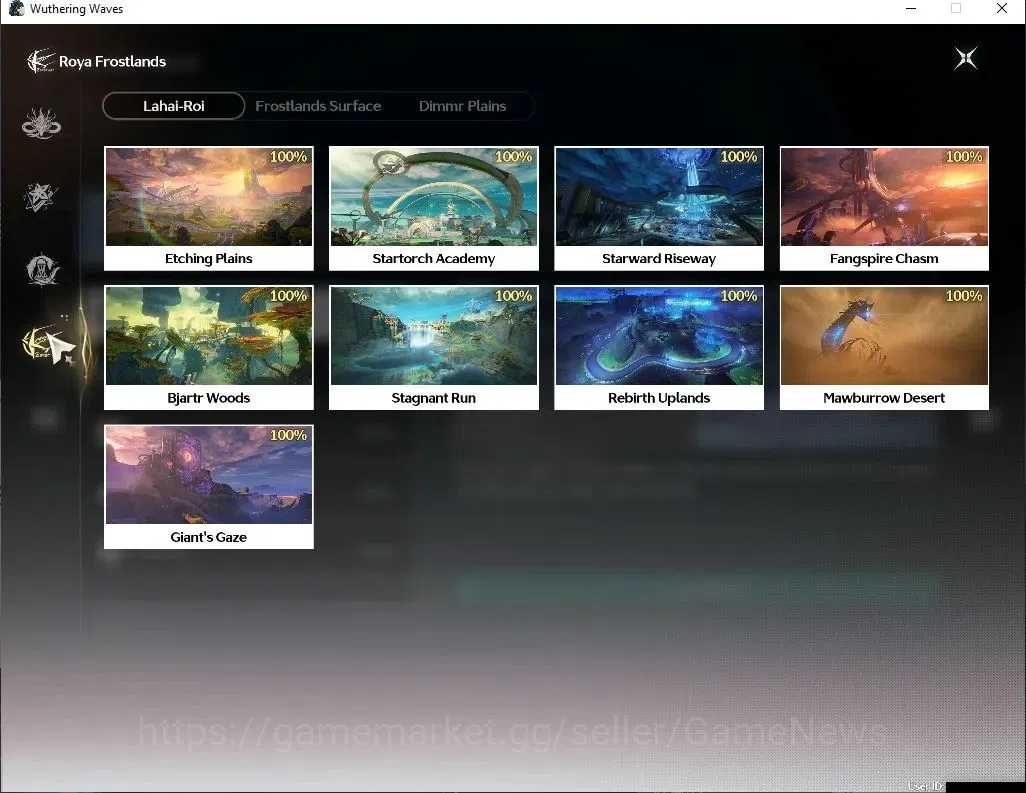Click the 100% progress on Etching Plains
Viewport: 1026px width, 793px height.
tap(289, 157)
